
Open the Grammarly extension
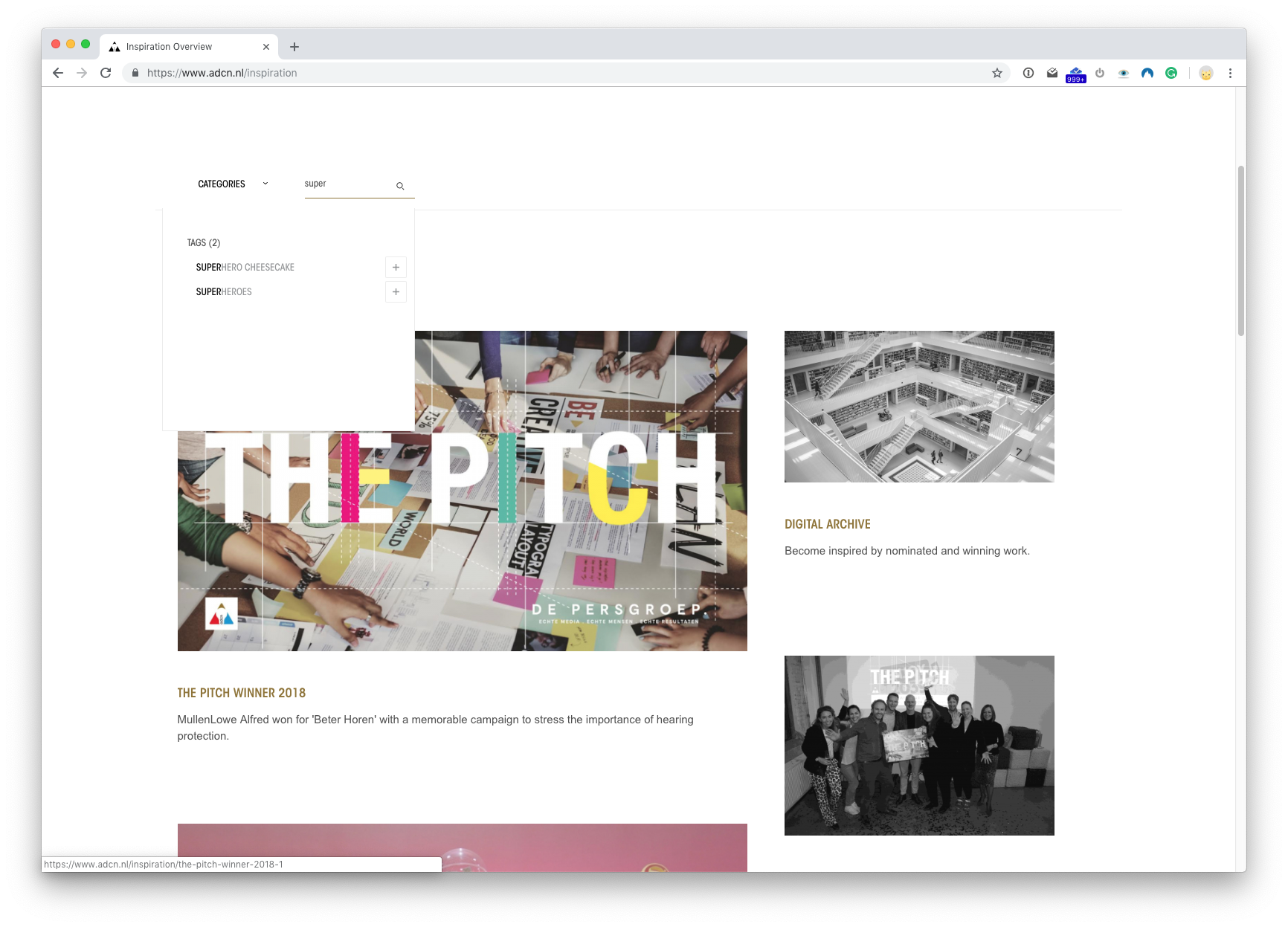[x=1171, y=73]
